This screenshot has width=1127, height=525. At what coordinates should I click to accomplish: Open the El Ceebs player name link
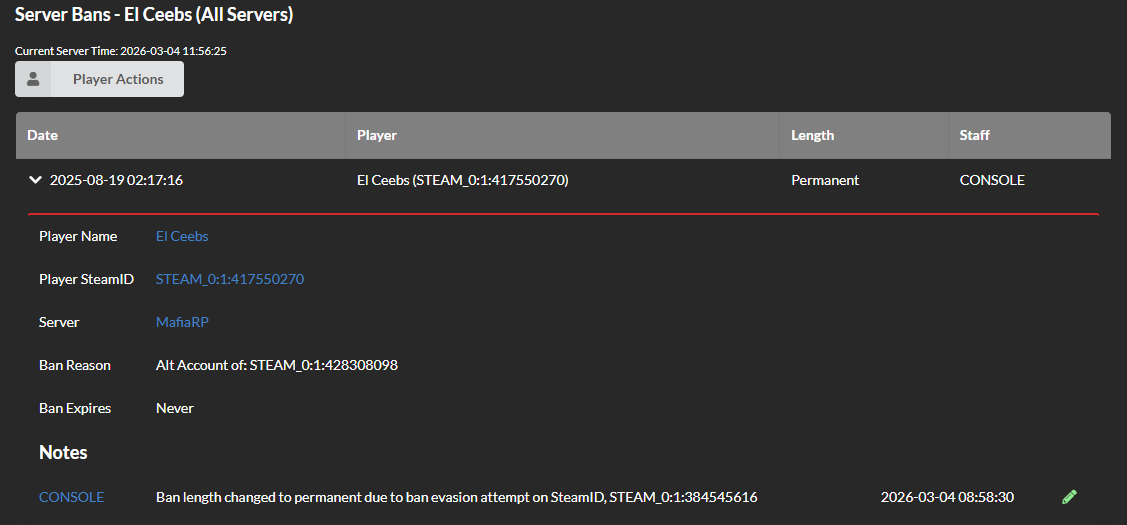tap(182, 237)
